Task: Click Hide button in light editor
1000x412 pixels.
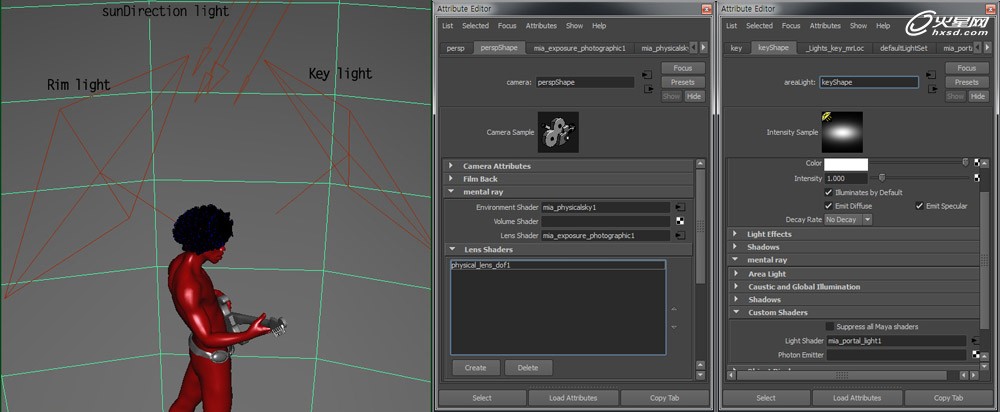Action: point(977,96)
